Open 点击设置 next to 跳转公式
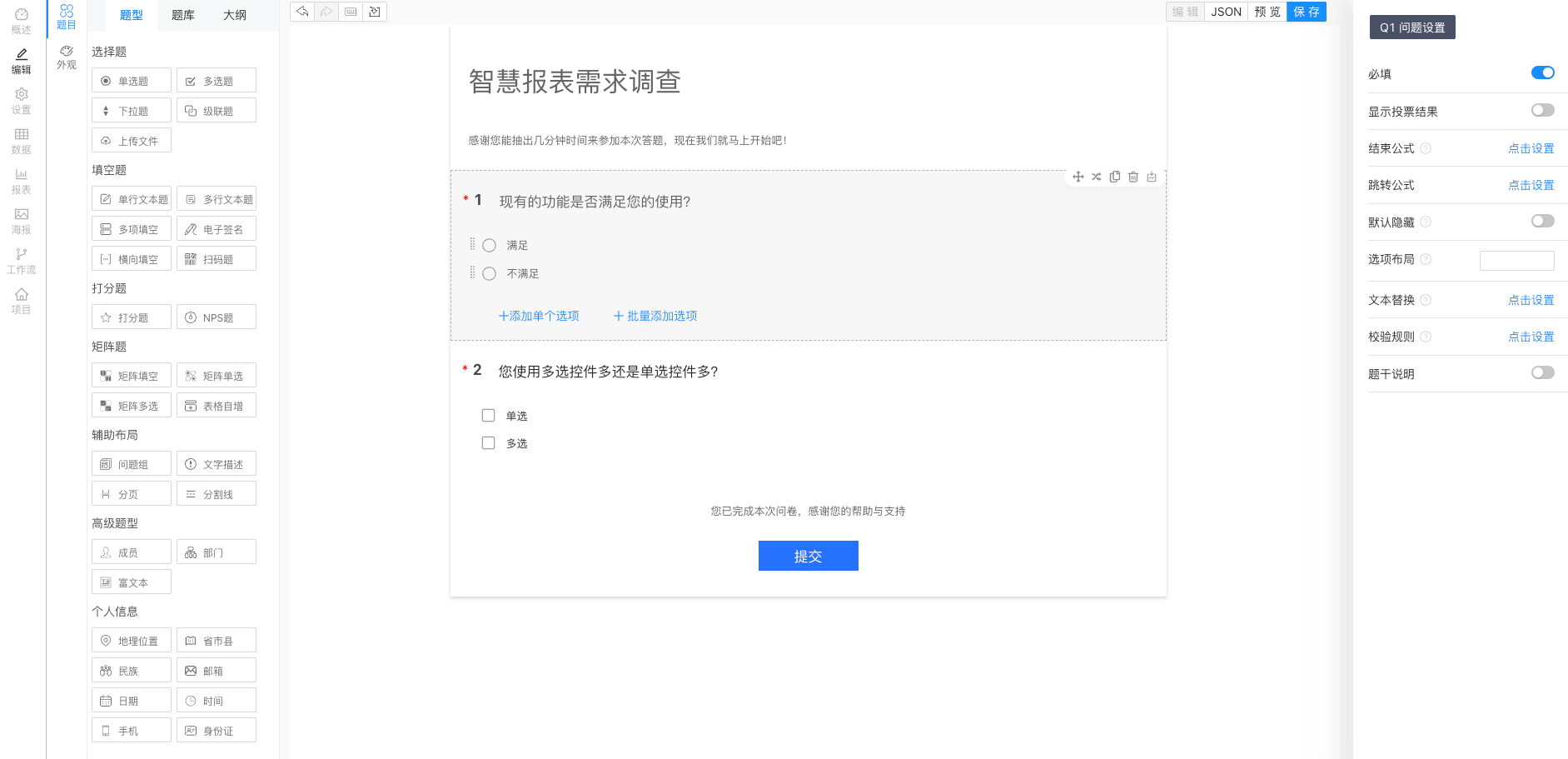Viewport: 1568px width, 759px height. coord(1531,185)
